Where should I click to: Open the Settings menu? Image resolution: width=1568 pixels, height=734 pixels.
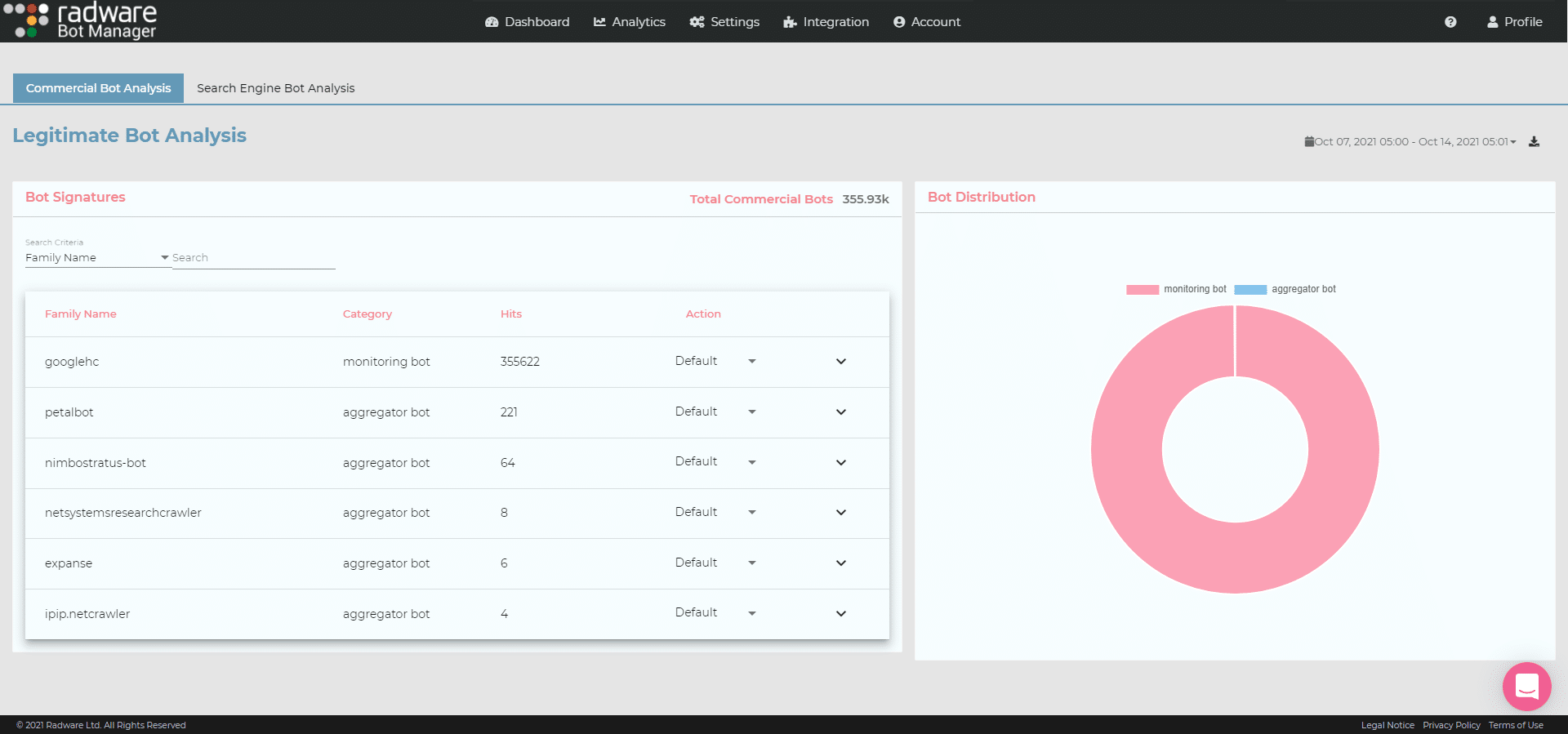point(724,22)
